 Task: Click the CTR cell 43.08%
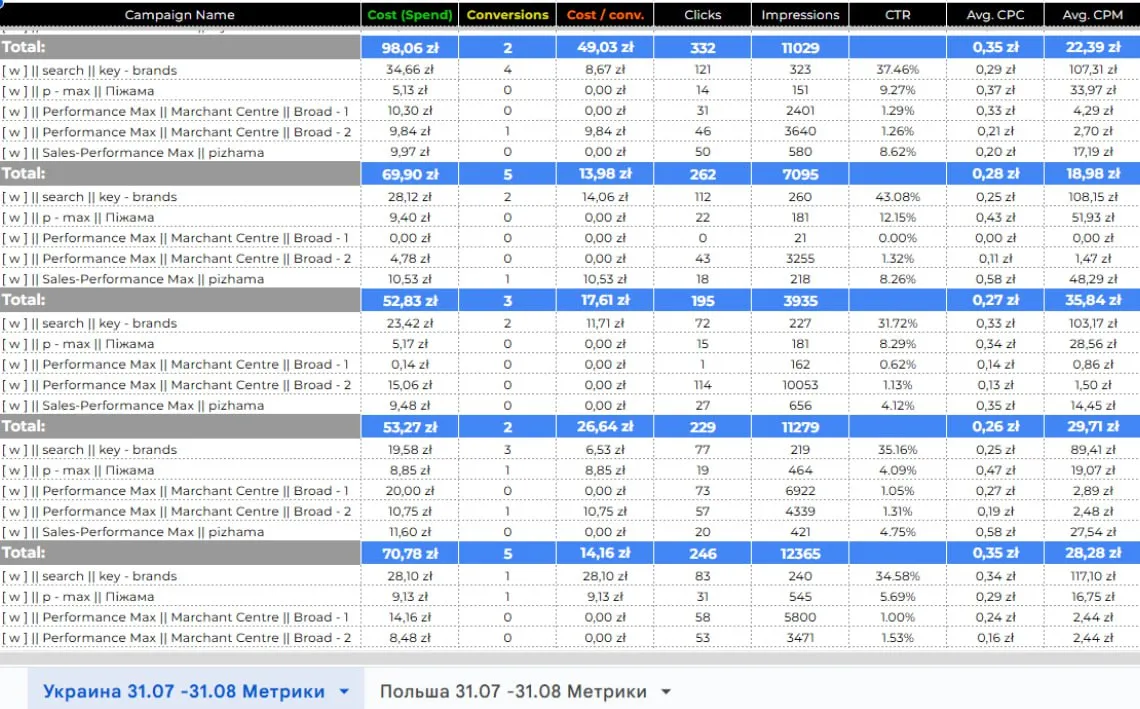[x=898, y=196]
